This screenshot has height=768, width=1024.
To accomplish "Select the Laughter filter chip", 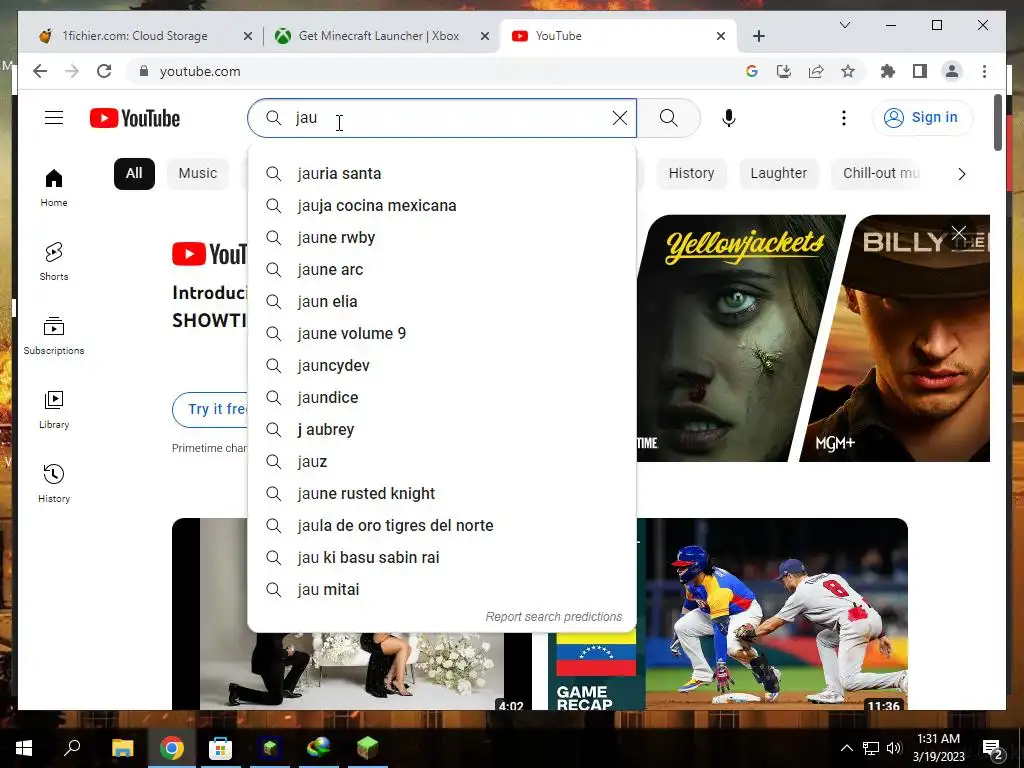I will (x=778, y=174).
